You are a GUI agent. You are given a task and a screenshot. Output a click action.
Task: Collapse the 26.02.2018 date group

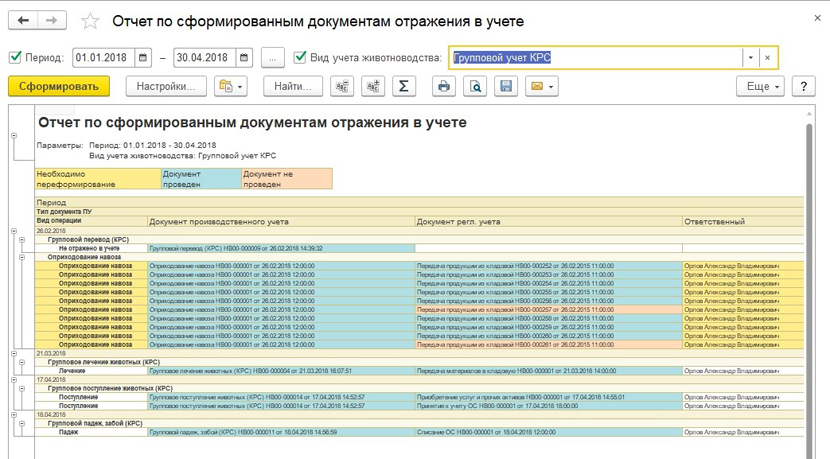pos(14,231)
